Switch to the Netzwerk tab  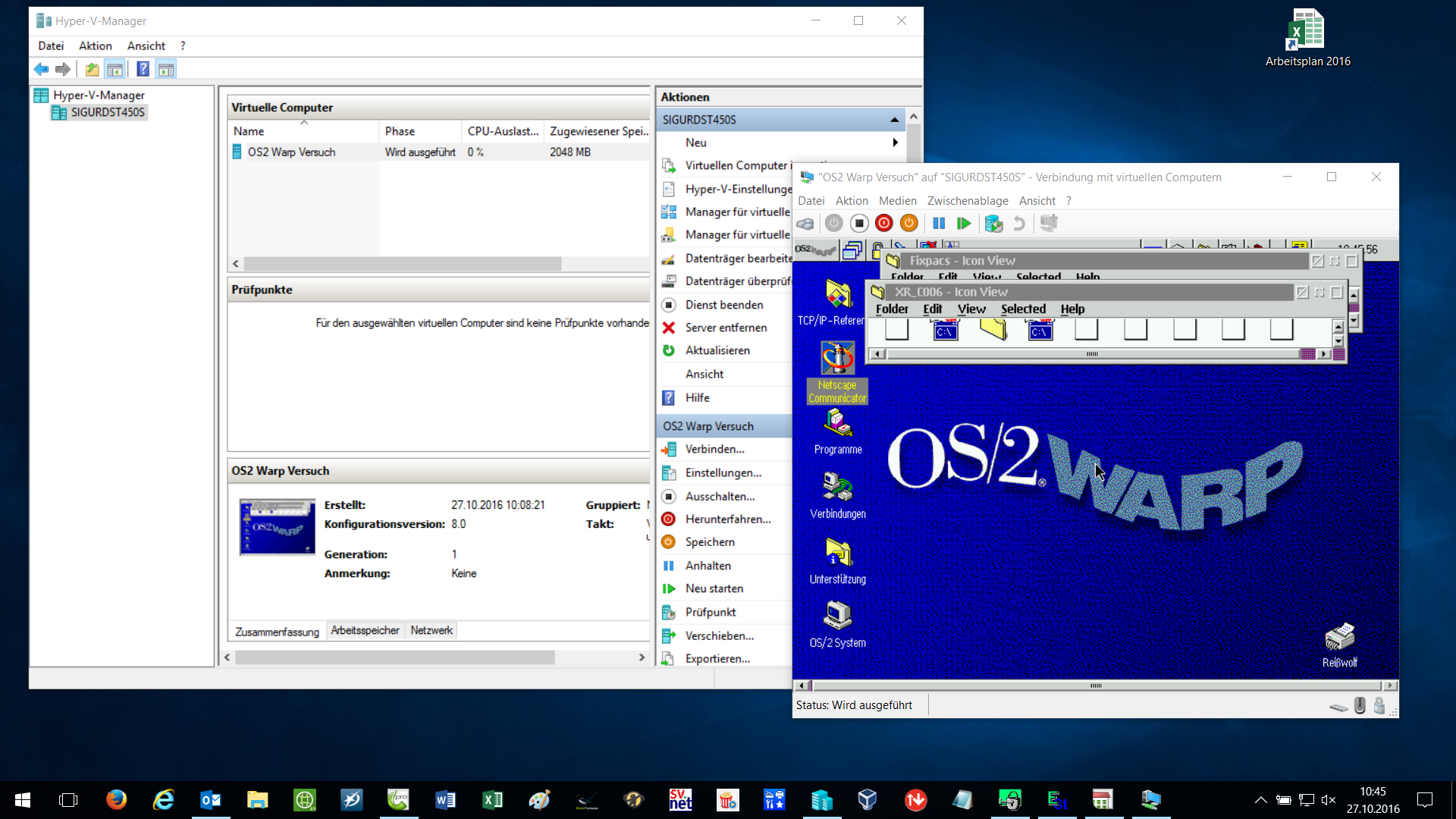pos(431,630)
